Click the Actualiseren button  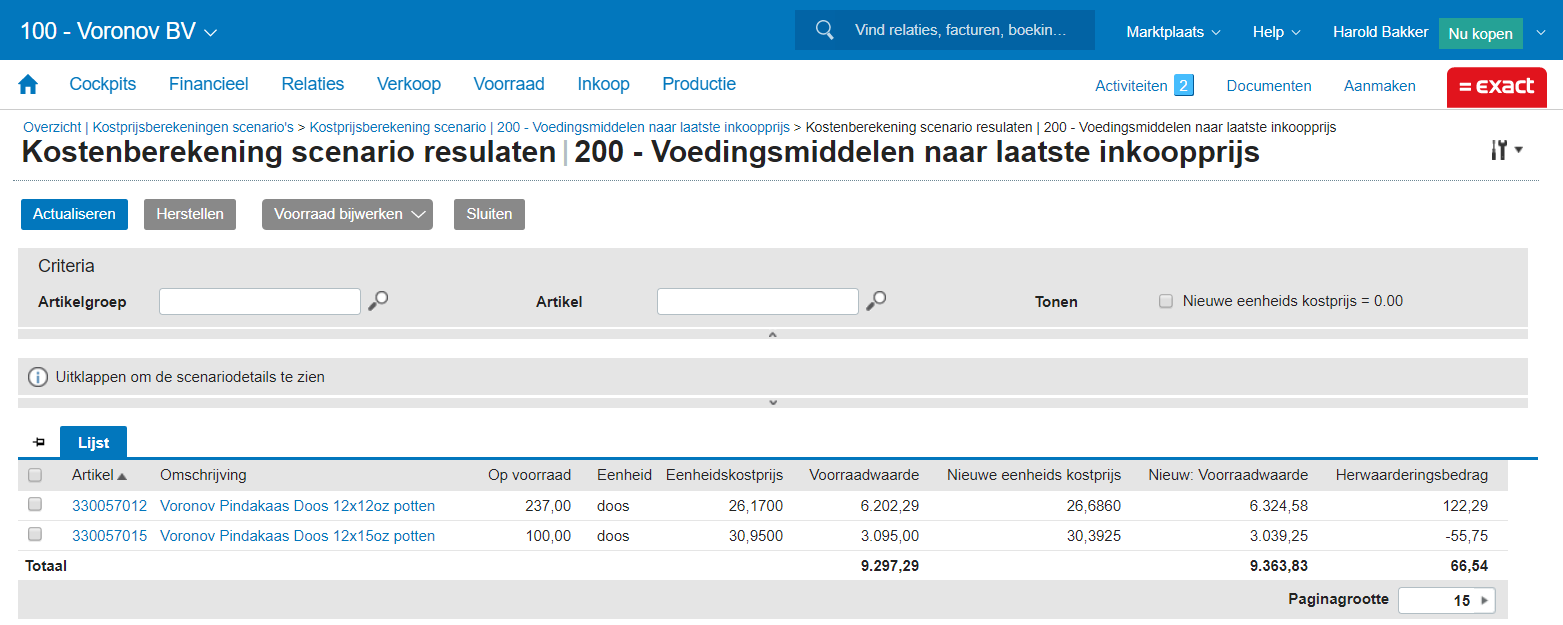coord(74,214)
